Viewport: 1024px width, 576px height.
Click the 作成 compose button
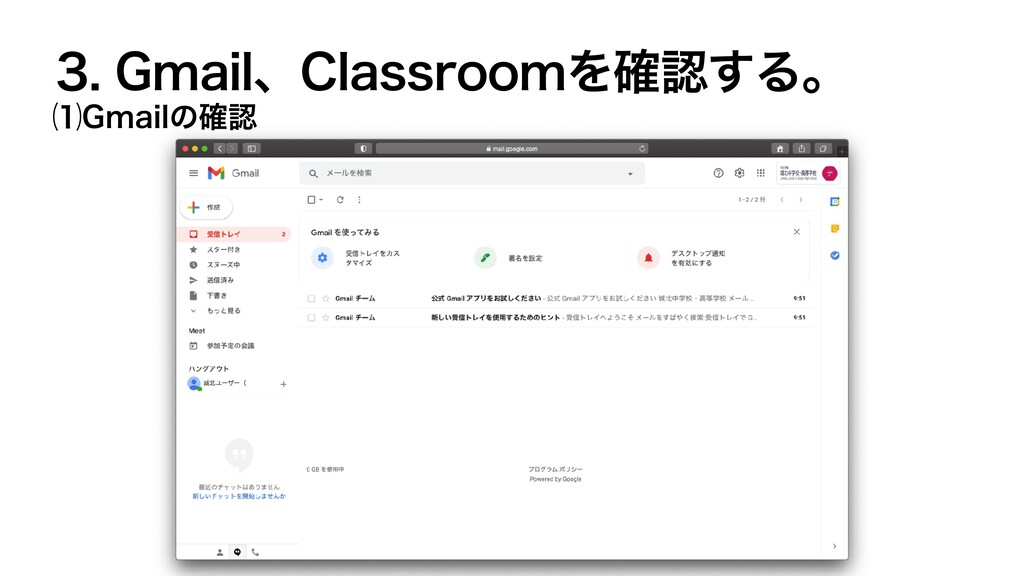206,208
